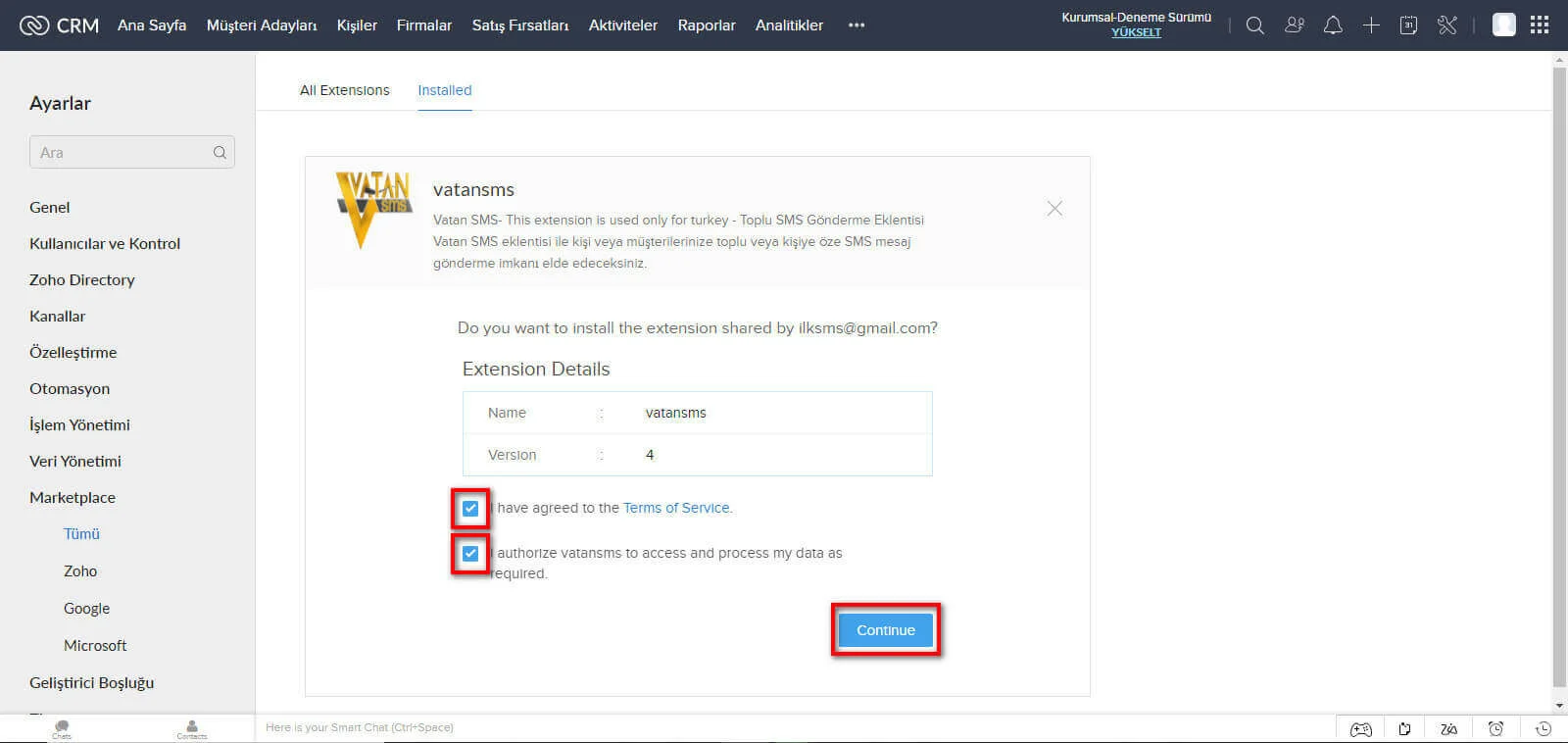Click the vatansms extension title
The width and height of the screenshot is (1568, 743).
[473, 190]
